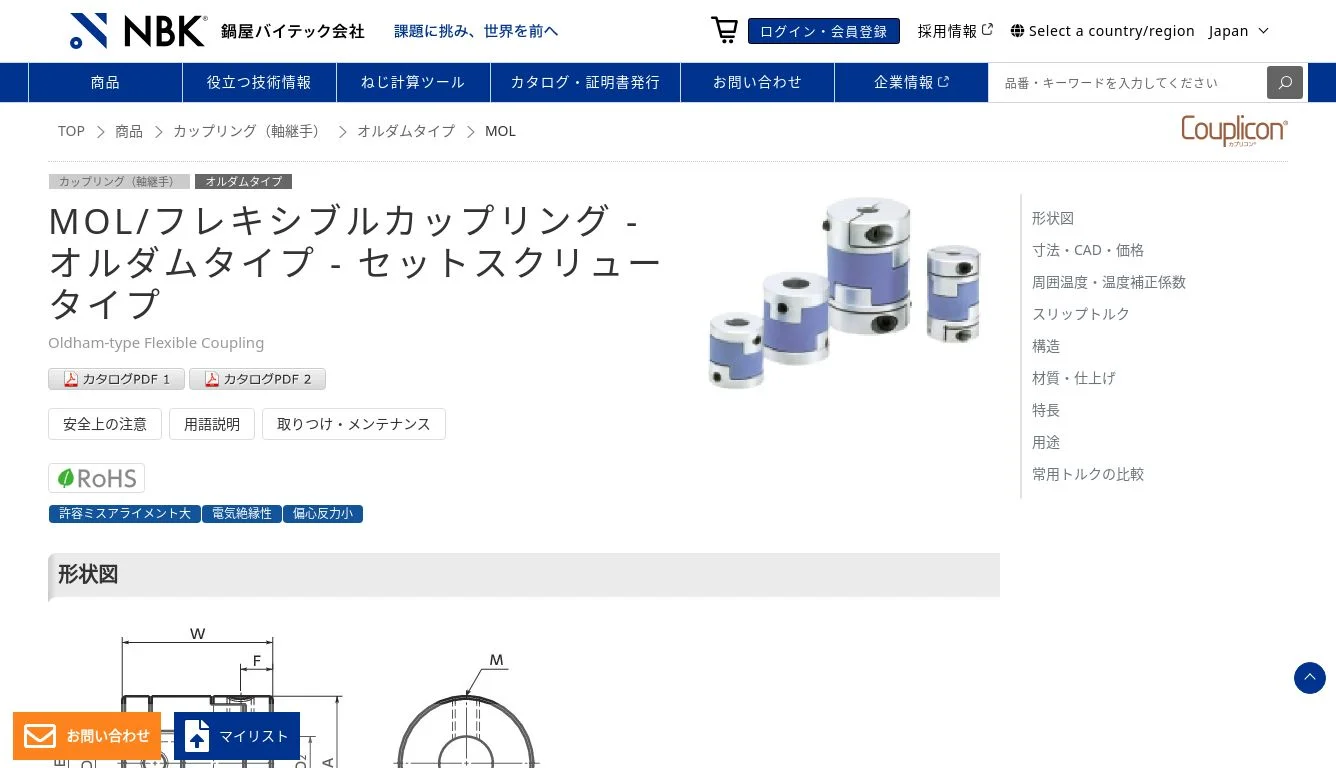Open the Japan country dropdown
The width and height of the screenshot is (1336, 768).
coord(1239,31)
